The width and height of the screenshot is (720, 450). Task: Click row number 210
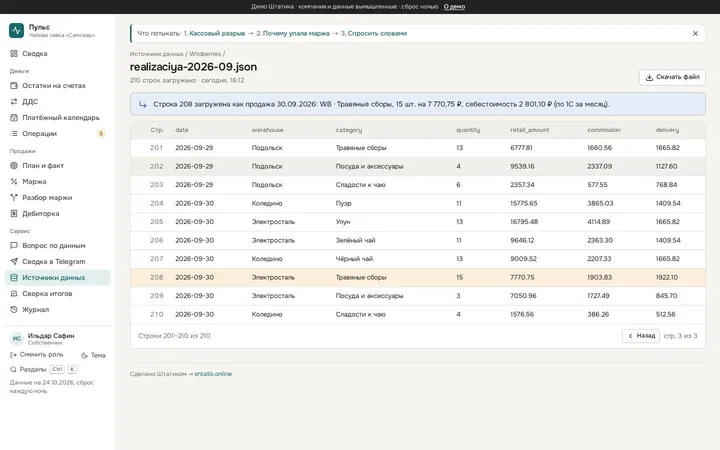156,315
